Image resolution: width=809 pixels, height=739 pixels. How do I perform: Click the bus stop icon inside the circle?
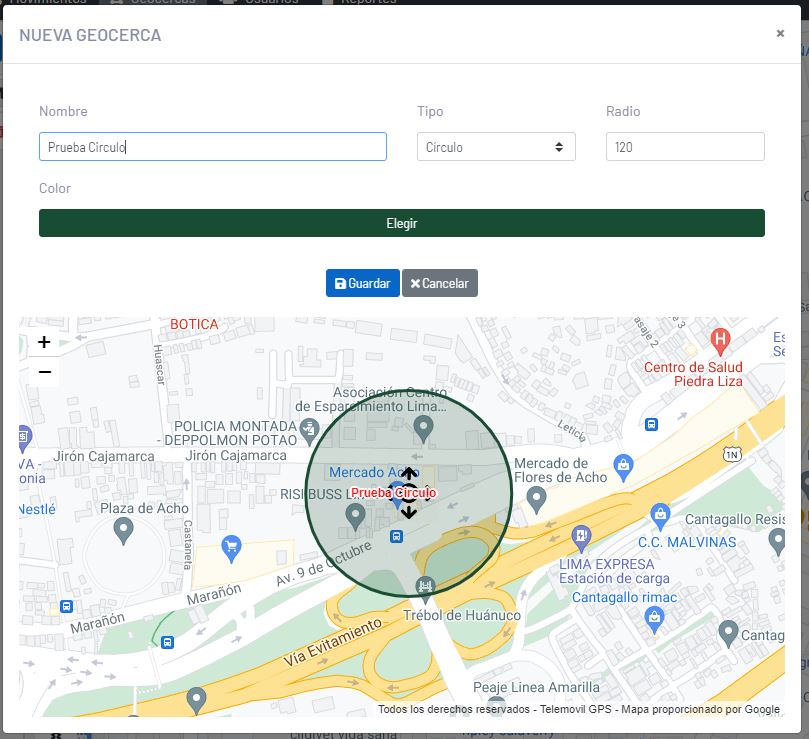coord(396,536)
